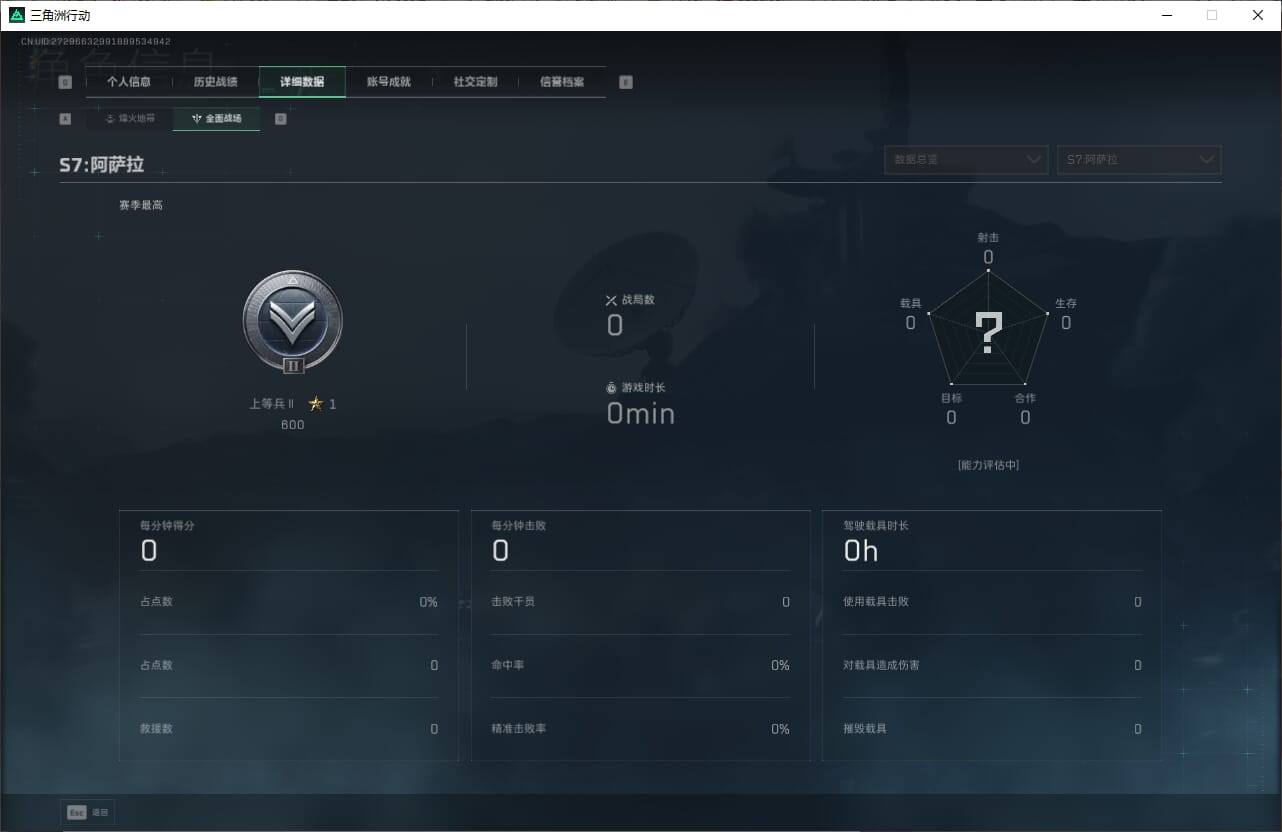1282x832 pixels.
Task: Click the 救援数 row label
Action: click(x=157, y=729)
